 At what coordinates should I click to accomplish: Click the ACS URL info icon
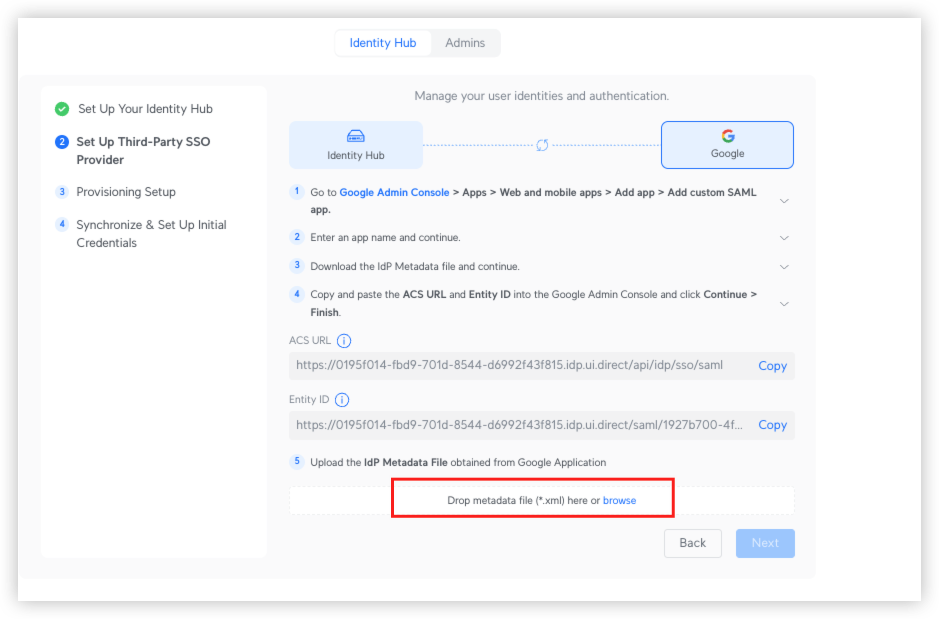click(x=344, y=341)
